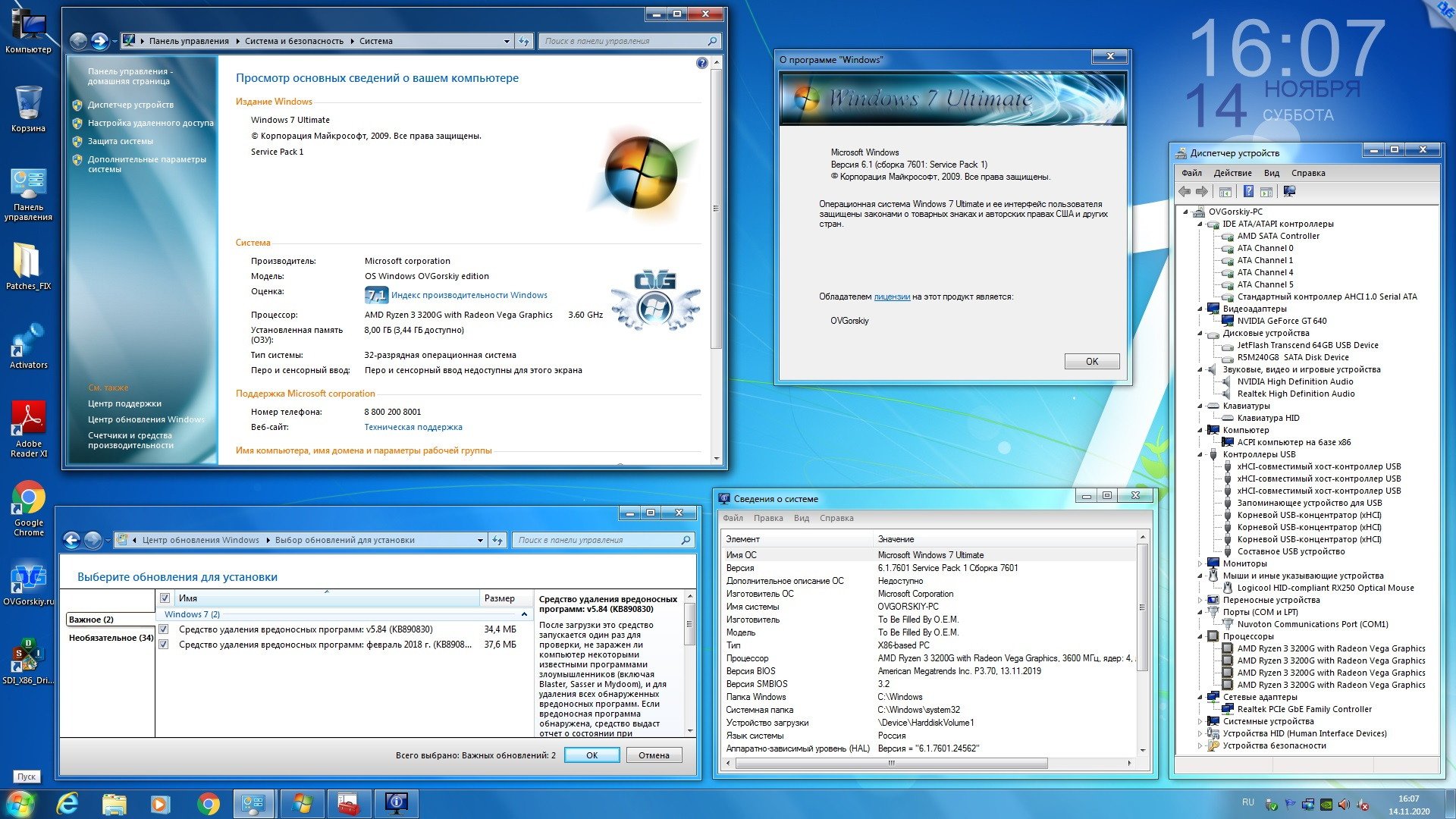1456x819 pixels.
Task: Open the Компьютер desktop icon
Action: [28, 30]
